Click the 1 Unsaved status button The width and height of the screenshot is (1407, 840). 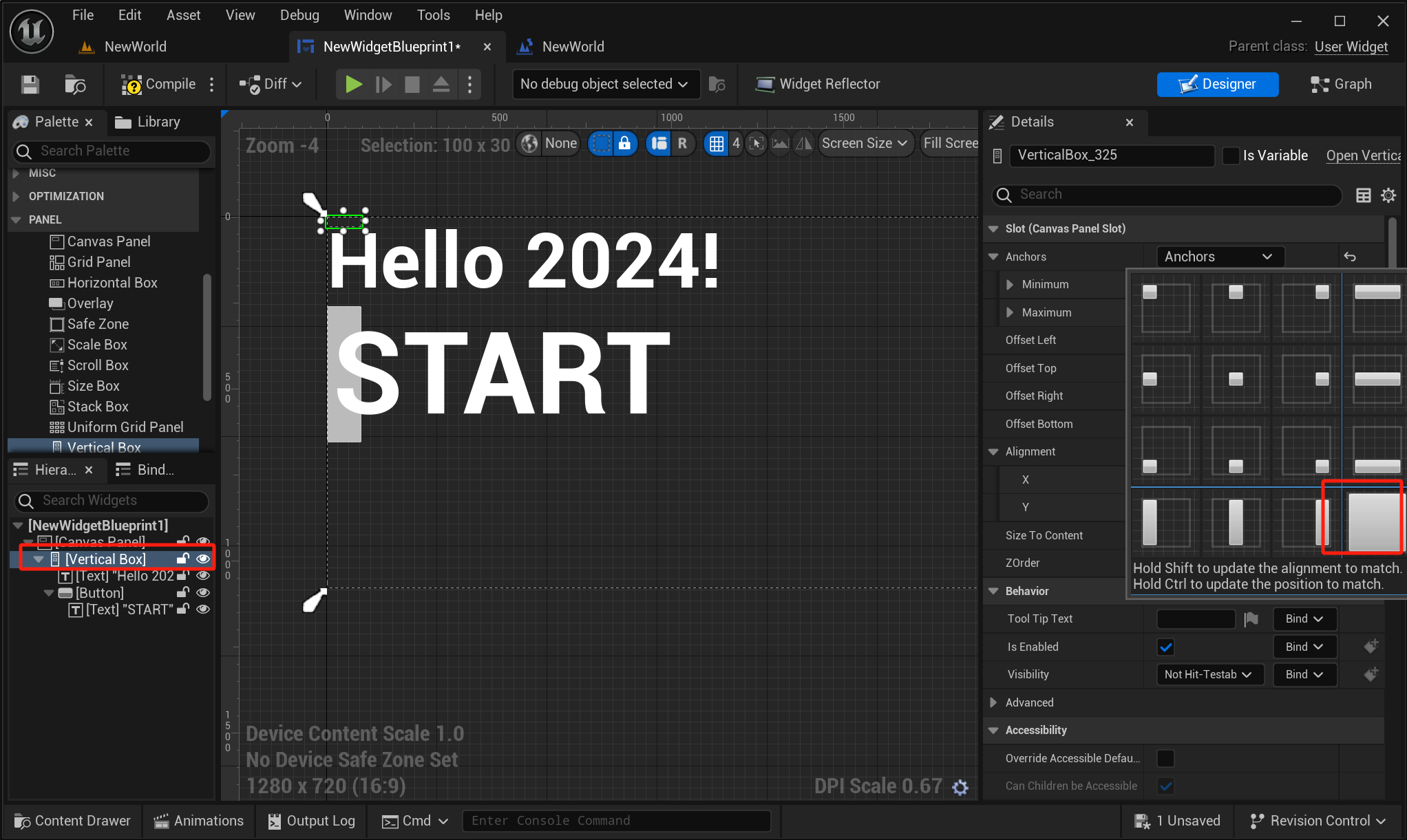point(1178,821)
